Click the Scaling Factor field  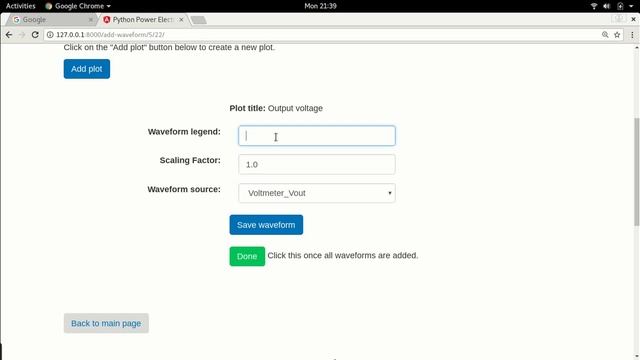(317, 164)
